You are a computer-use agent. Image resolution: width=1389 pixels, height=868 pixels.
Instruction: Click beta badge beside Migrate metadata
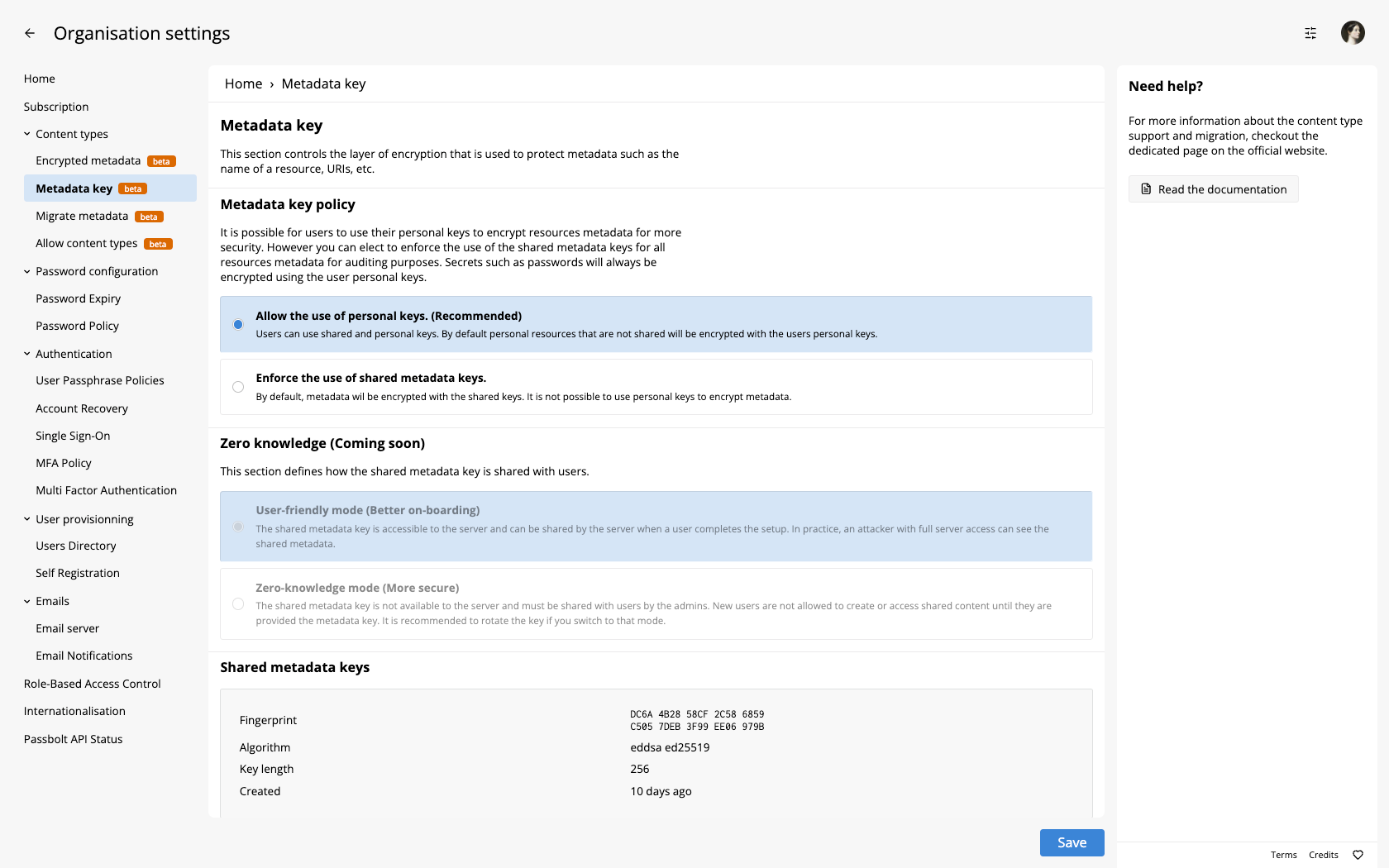149,217
